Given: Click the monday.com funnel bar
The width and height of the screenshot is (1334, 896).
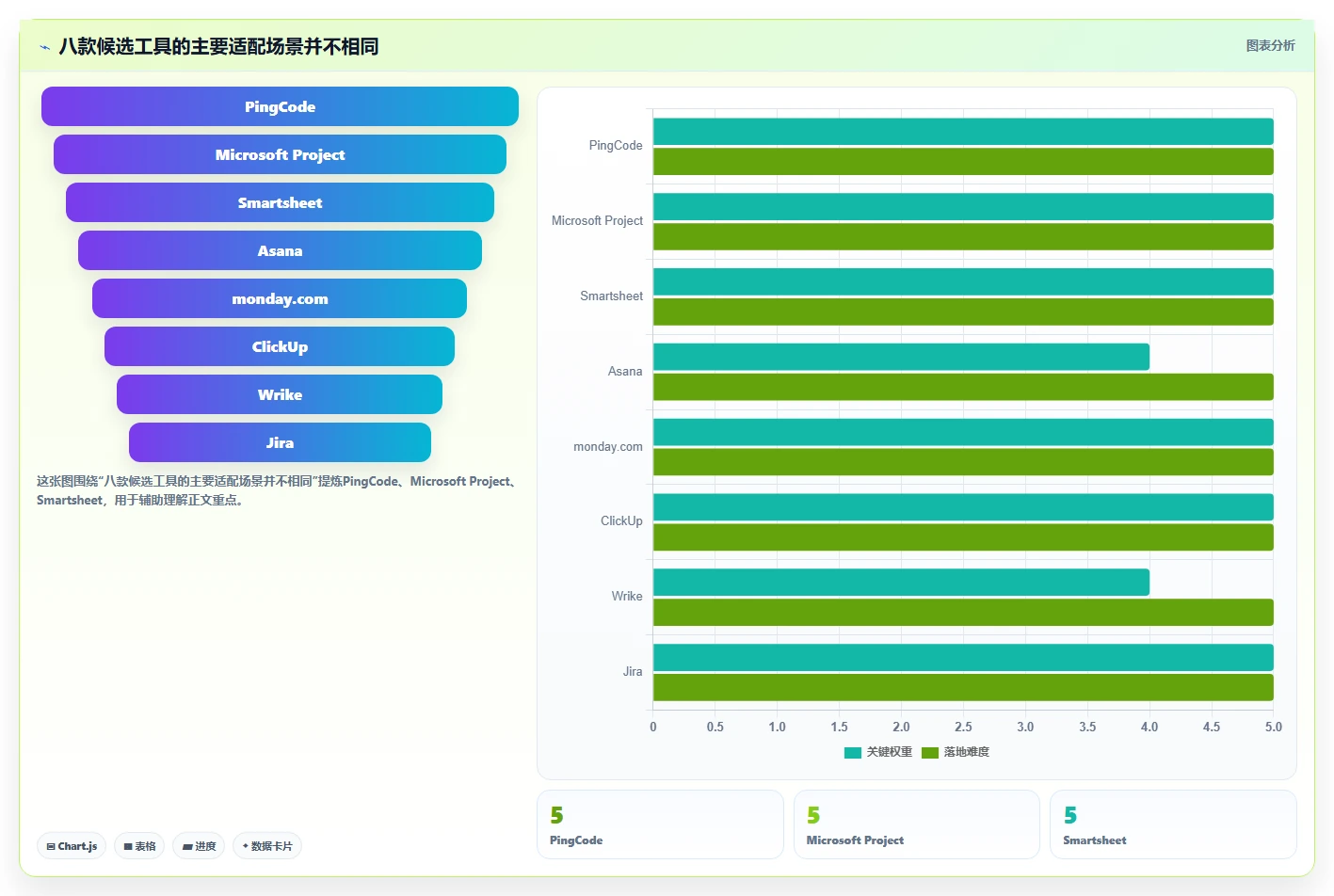Looking at the screenshot, I should click(x=280, y=298).
